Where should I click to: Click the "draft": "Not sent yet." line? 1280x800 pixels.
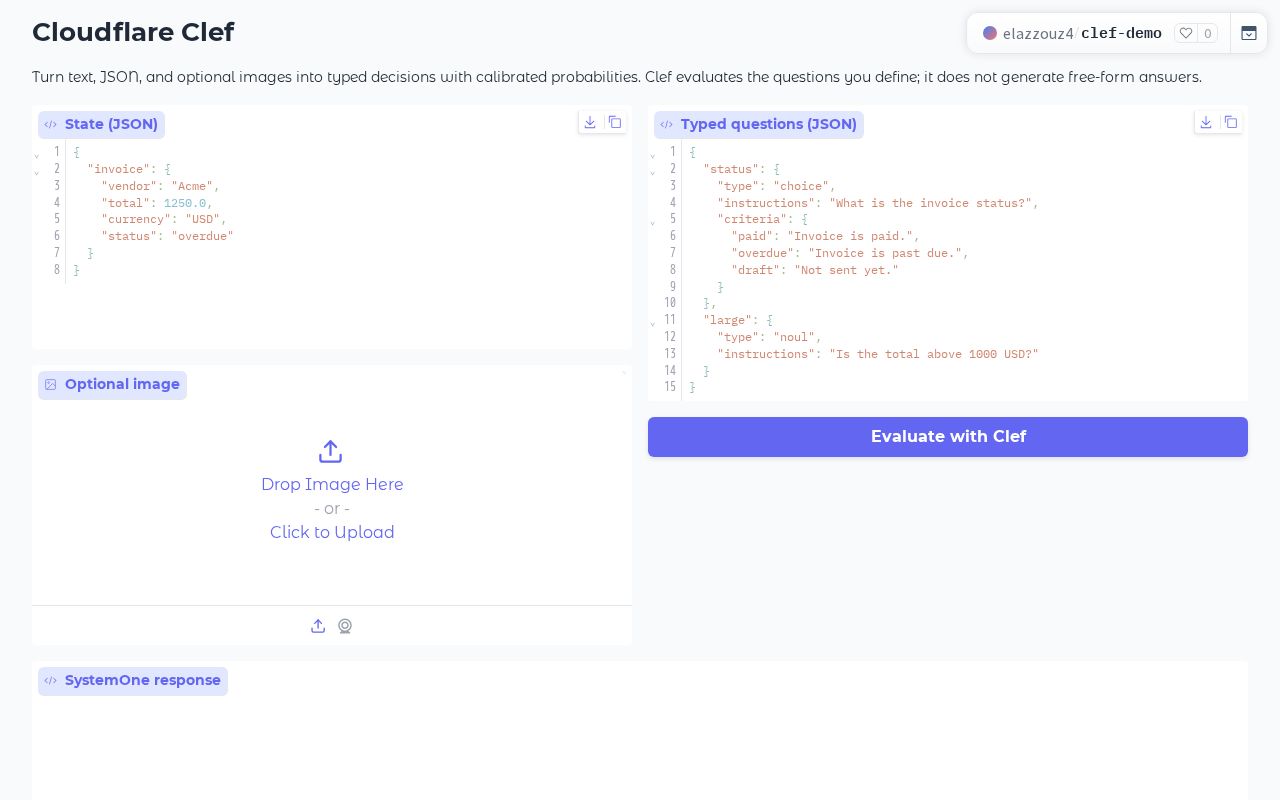click(x=815, y=270)
